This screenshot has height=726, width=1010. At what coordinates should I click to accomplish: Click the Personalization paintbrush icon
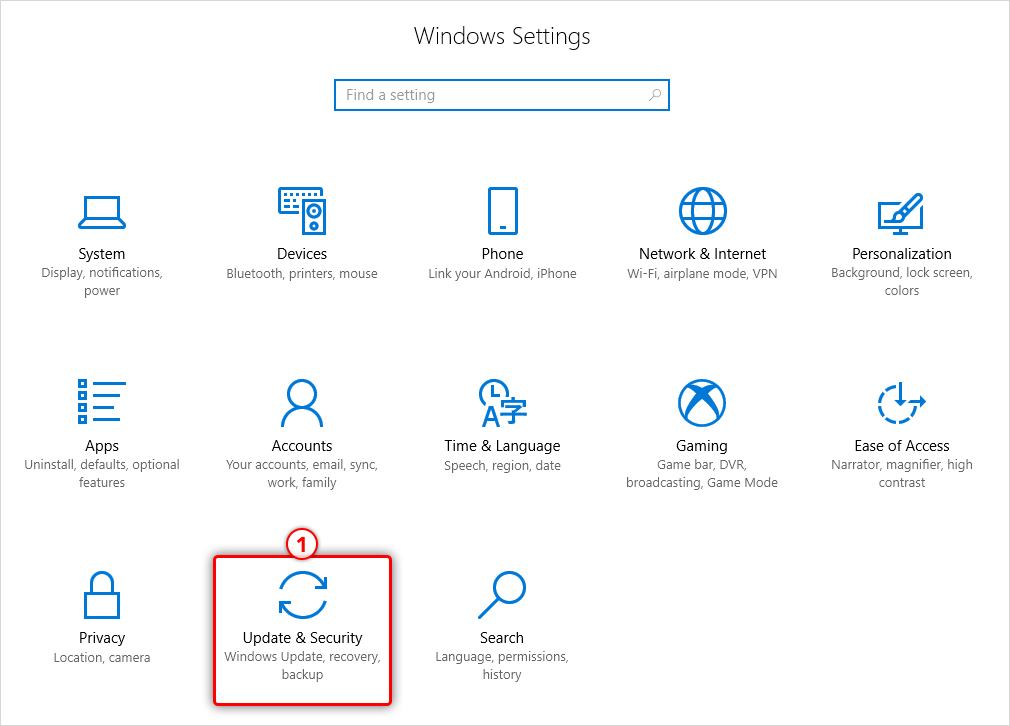pyautogui.click(x=901, y=211)
